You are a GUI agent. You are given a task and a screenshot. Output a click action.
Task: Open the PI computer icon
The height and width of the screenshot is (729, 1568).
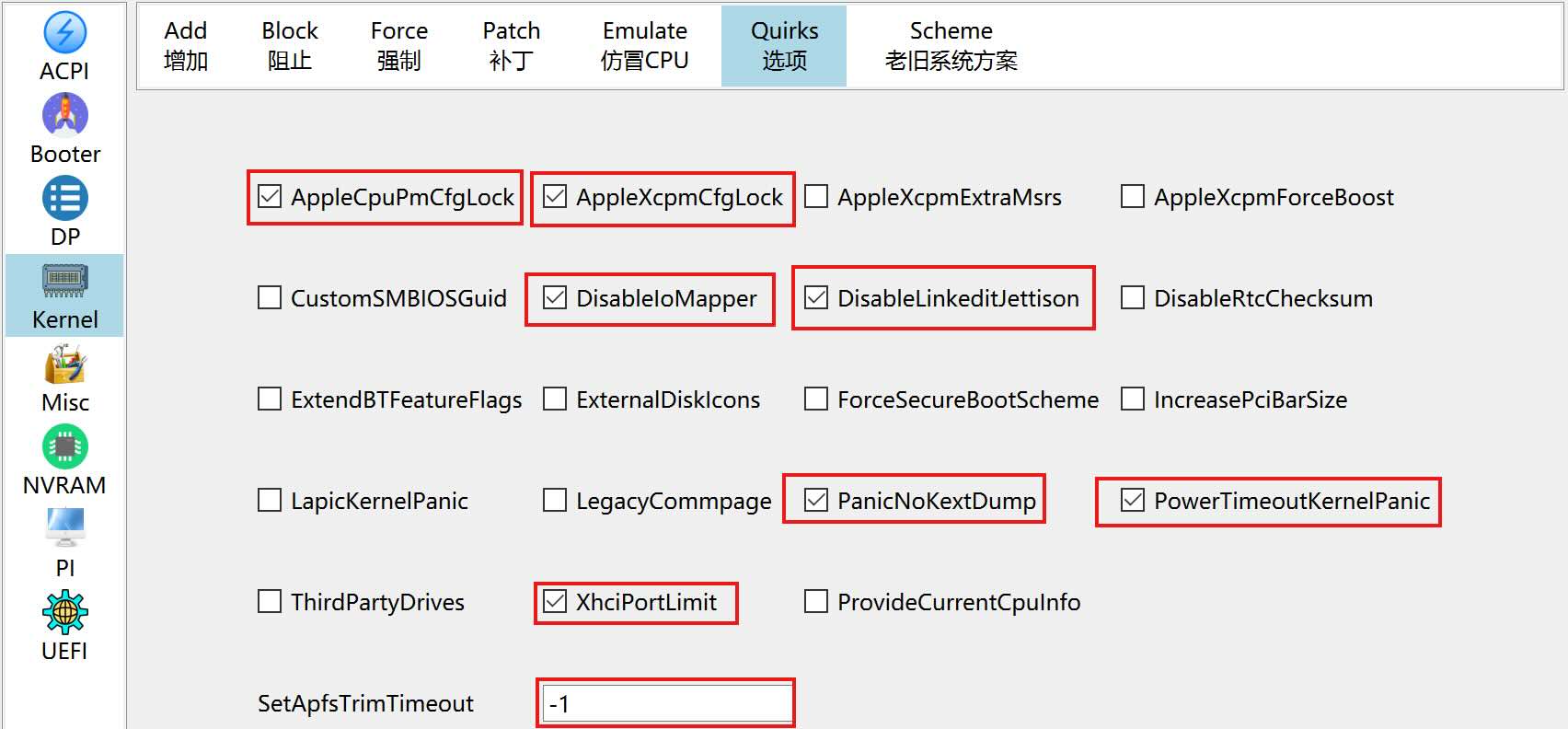64,526
